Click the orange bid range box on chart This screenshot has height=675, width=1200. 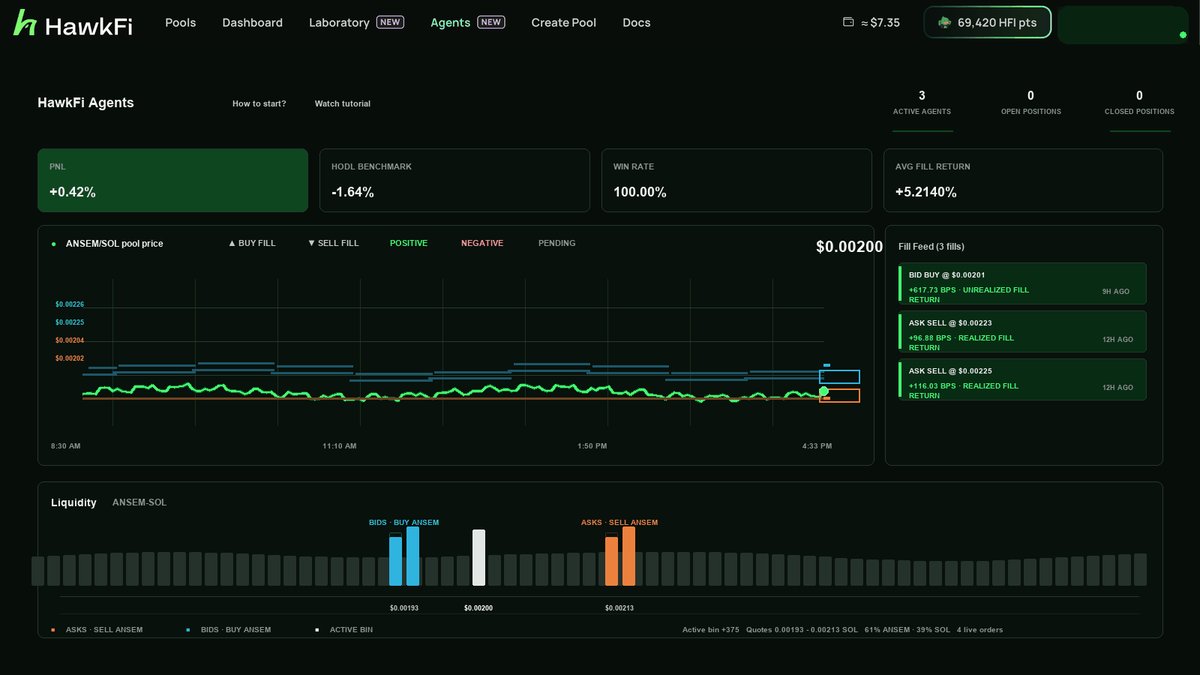click(839, 396)
